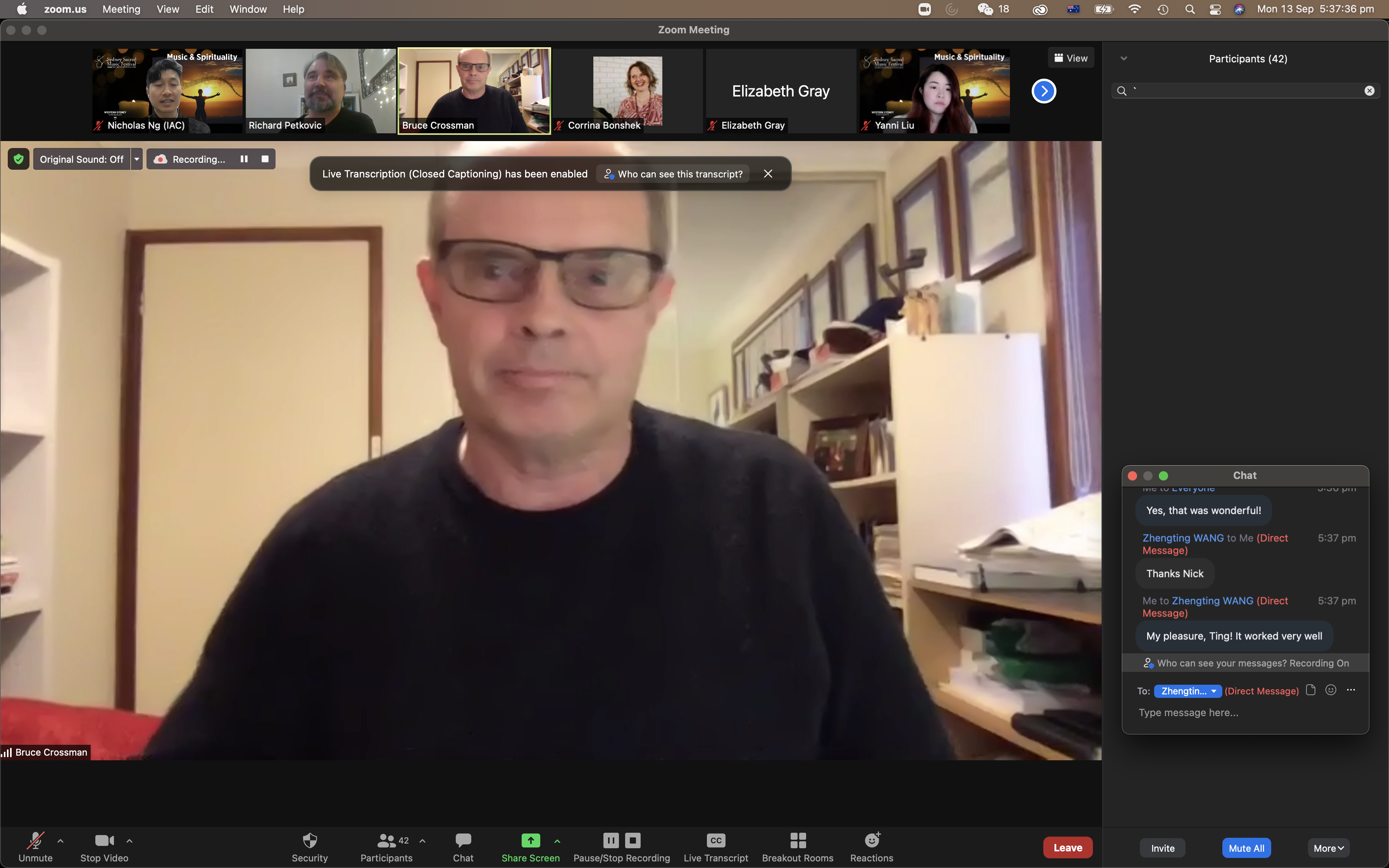Open the View menu in menu bar
The width and height of the screenshot is (1389, 868).
[167, 9]
